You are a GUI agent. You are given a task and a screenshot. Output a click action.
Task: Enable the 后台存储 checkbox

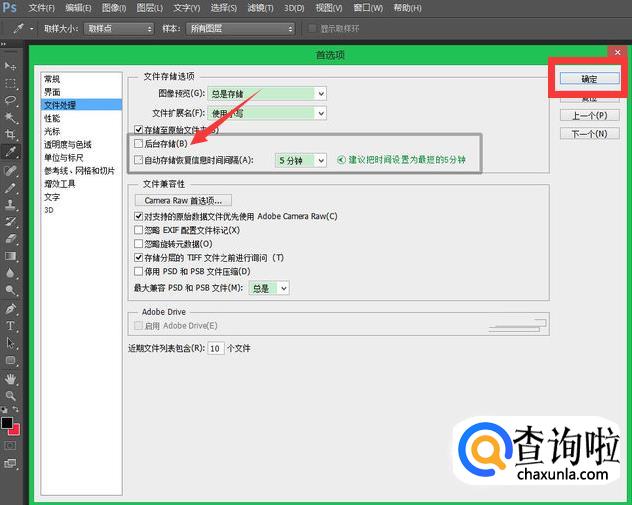(139, 144)
